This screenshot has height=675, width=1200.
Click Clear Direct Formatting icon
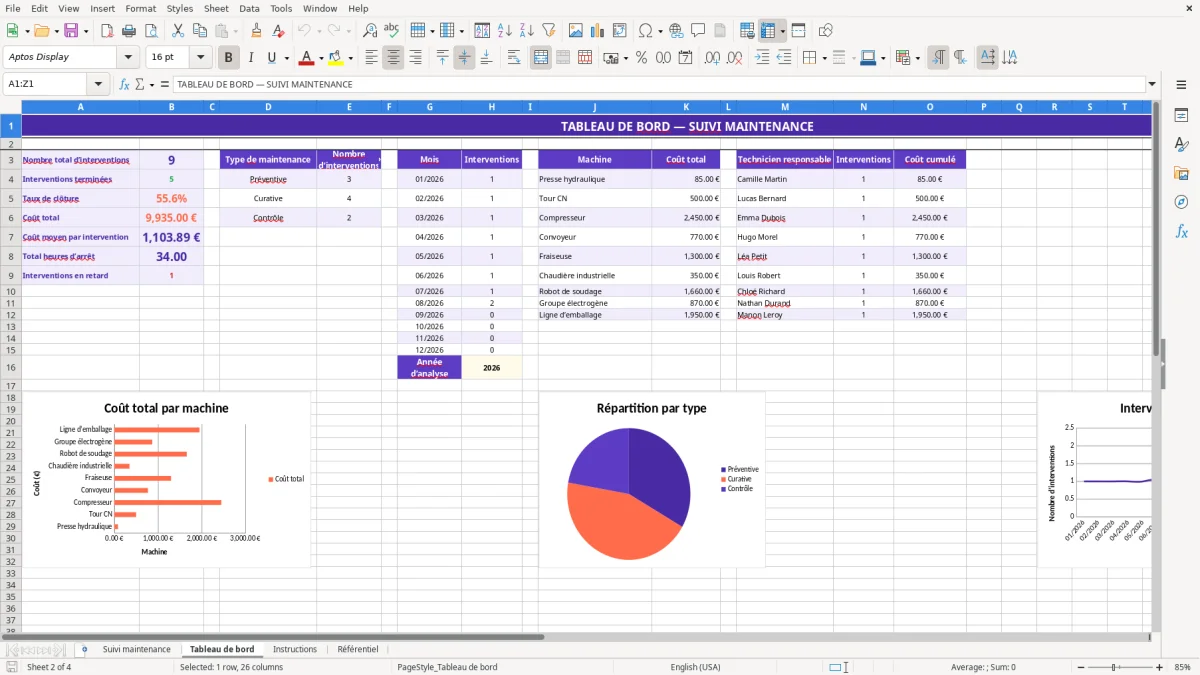point(277,31)
